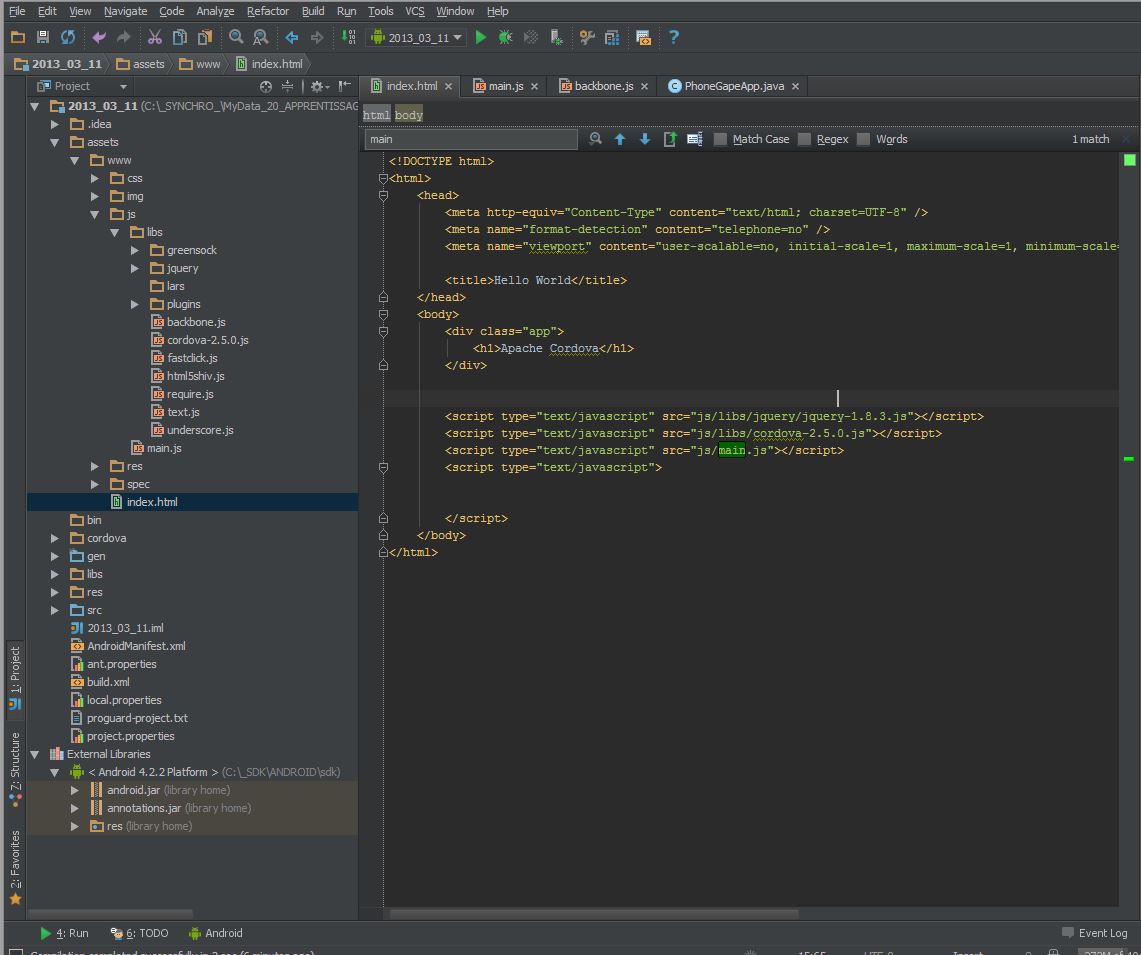
Task: Click the body breadcrumb tag
Action: (408, 115)
